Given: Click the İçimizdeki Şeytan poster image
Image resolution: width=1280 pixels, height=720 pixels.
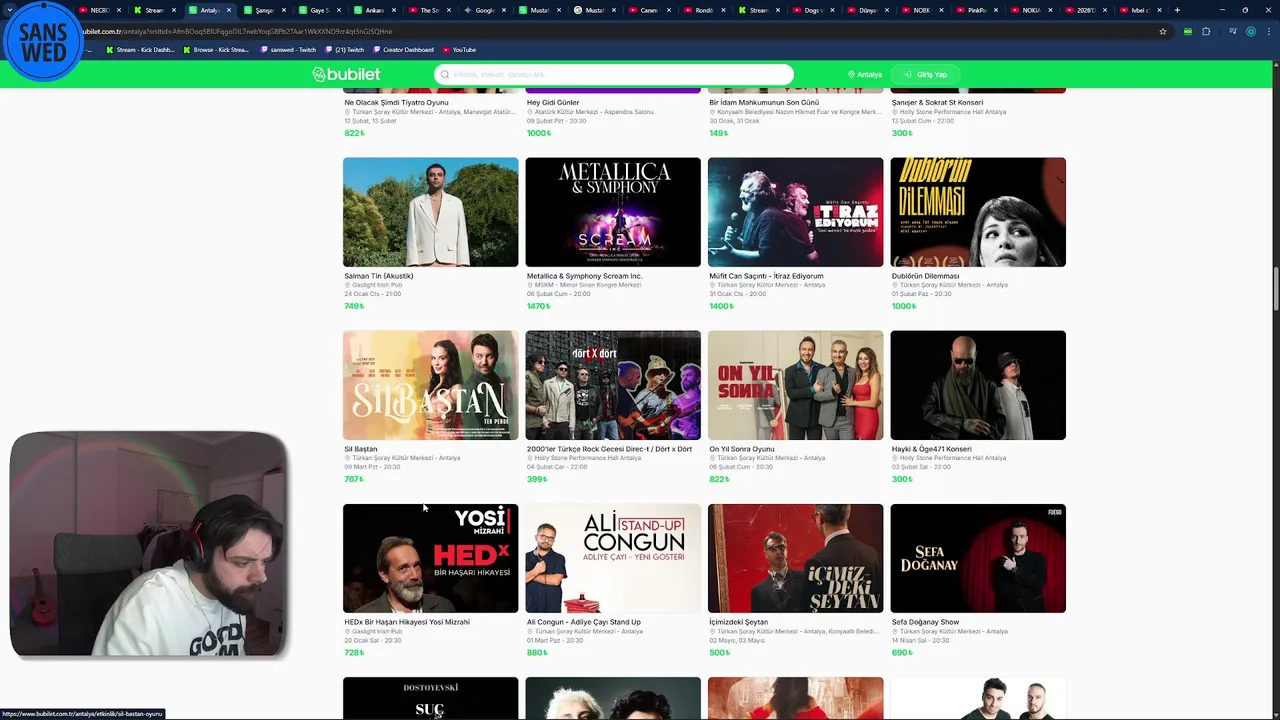Looking at the screenshot, I should pyautogui.click(x=796, y=558).
